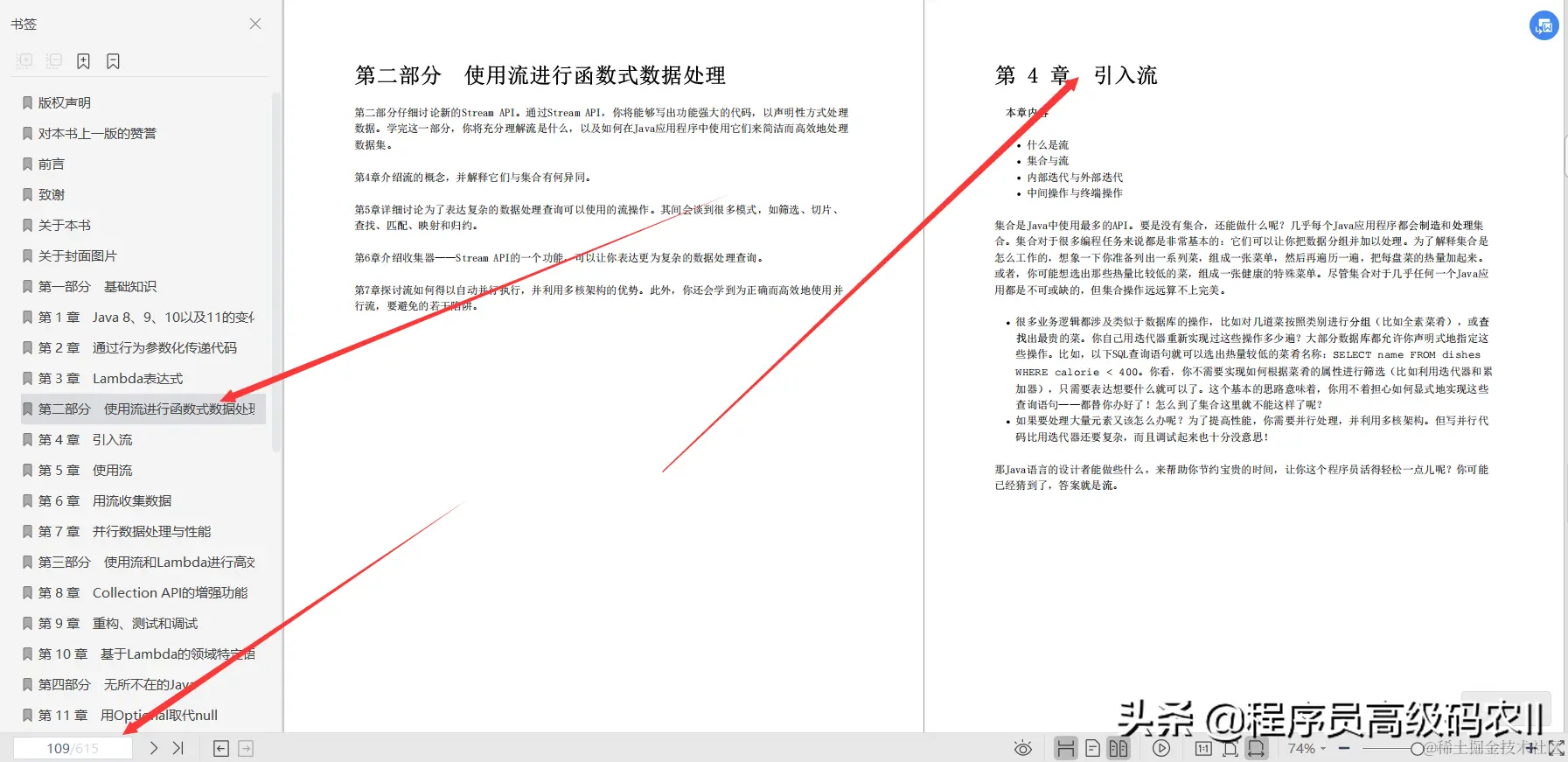Screen dimensions: 1568x762
Task: Click the collapse all bookmarks icon
Action: pos(54,61)
